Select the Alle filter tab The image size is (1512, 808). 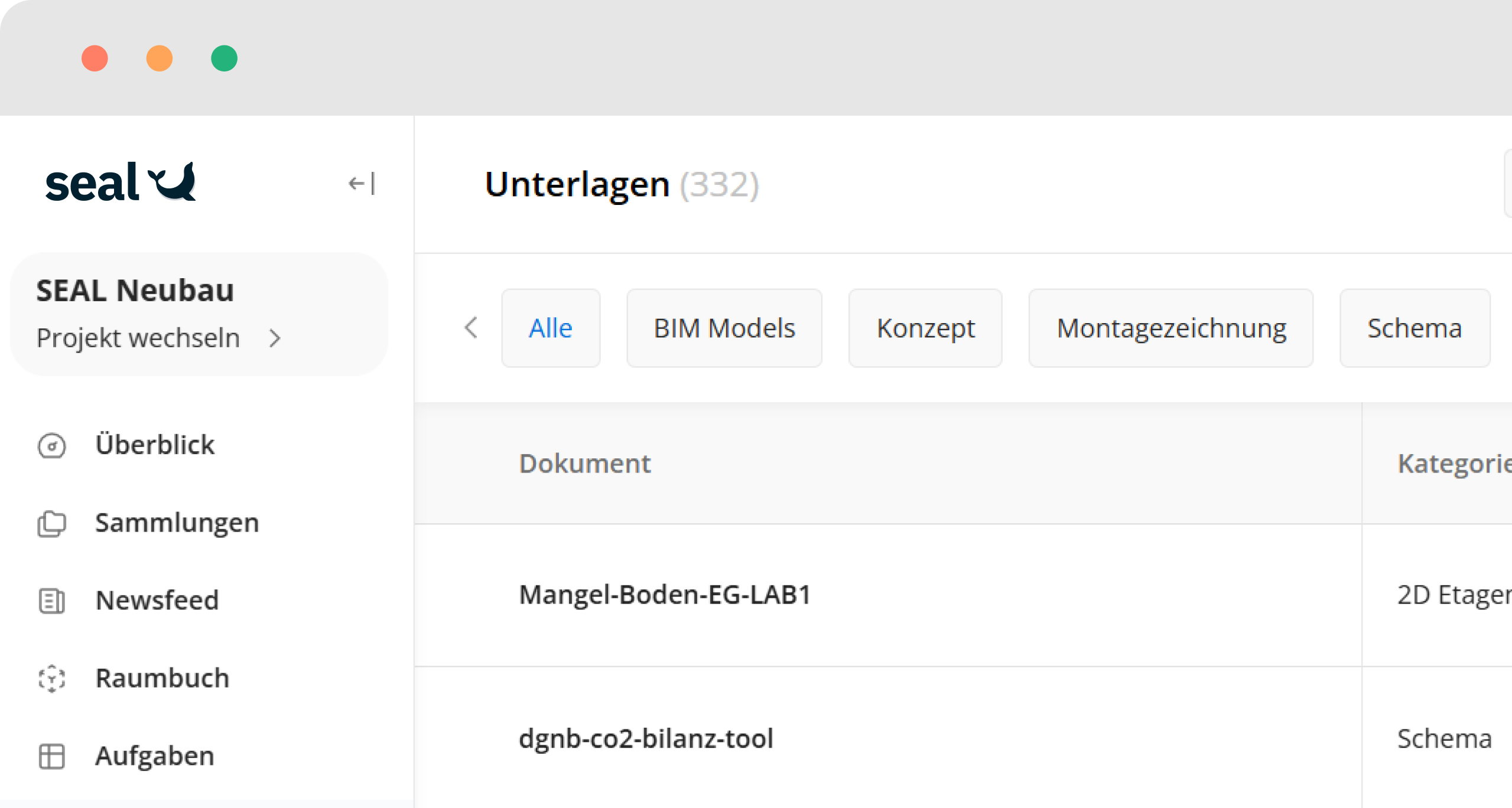pos(550,328)
